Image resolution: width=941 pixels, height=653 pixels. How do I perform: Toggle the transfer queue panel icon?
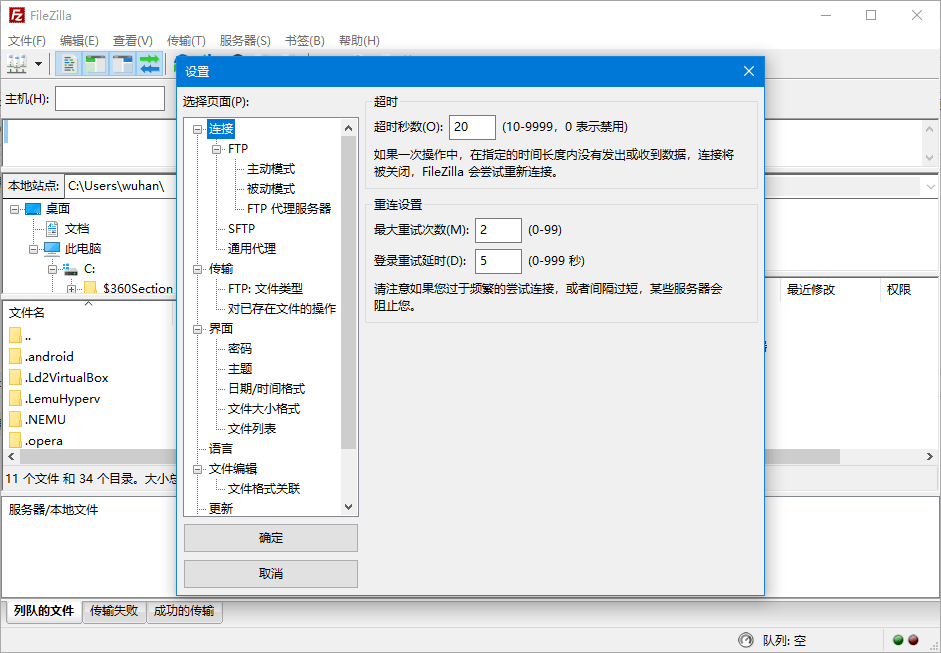pos(147,63)
